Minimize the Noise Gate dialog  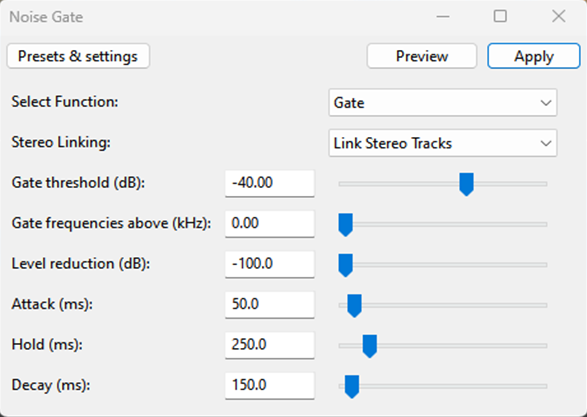(x=442, y=16)
